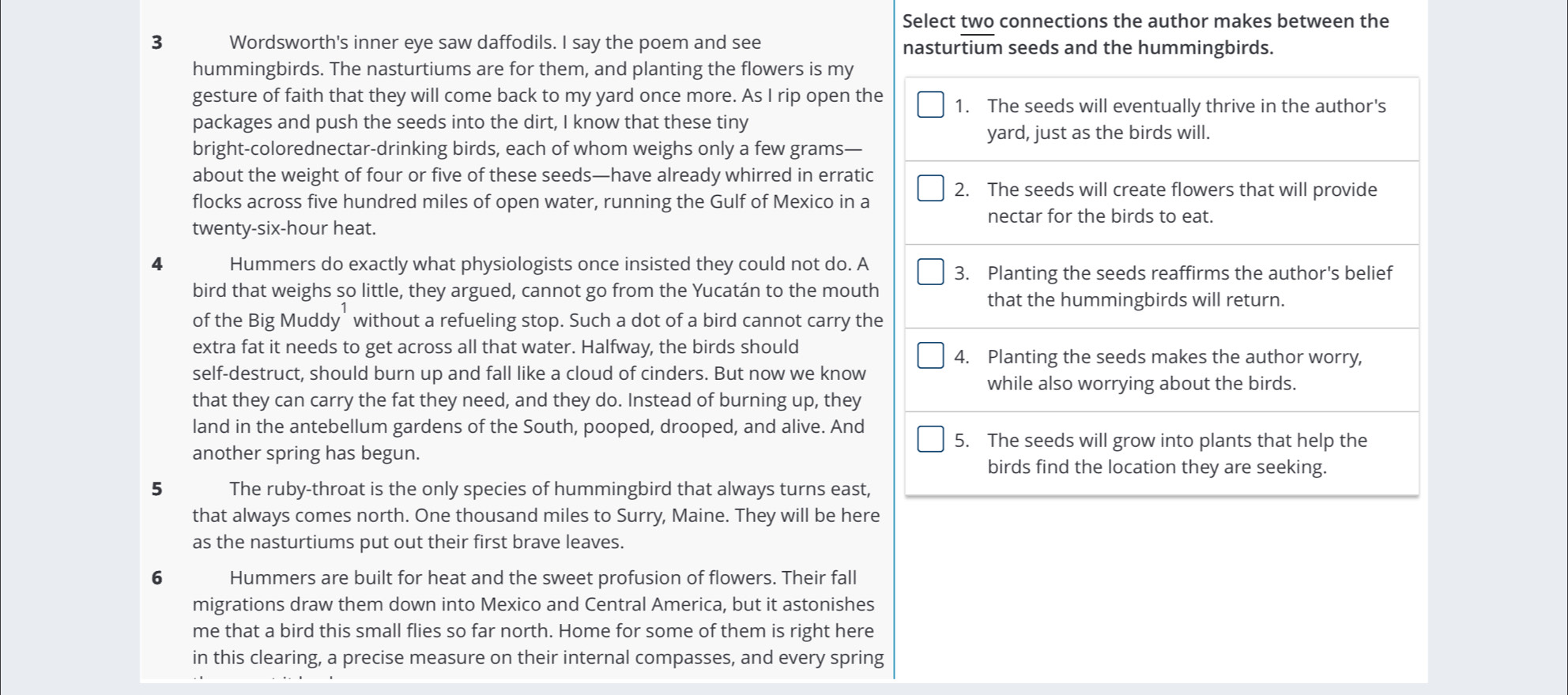Select the answer text about the author worrying
The height and width of the screenshot is (695, 1568).
1175,370
